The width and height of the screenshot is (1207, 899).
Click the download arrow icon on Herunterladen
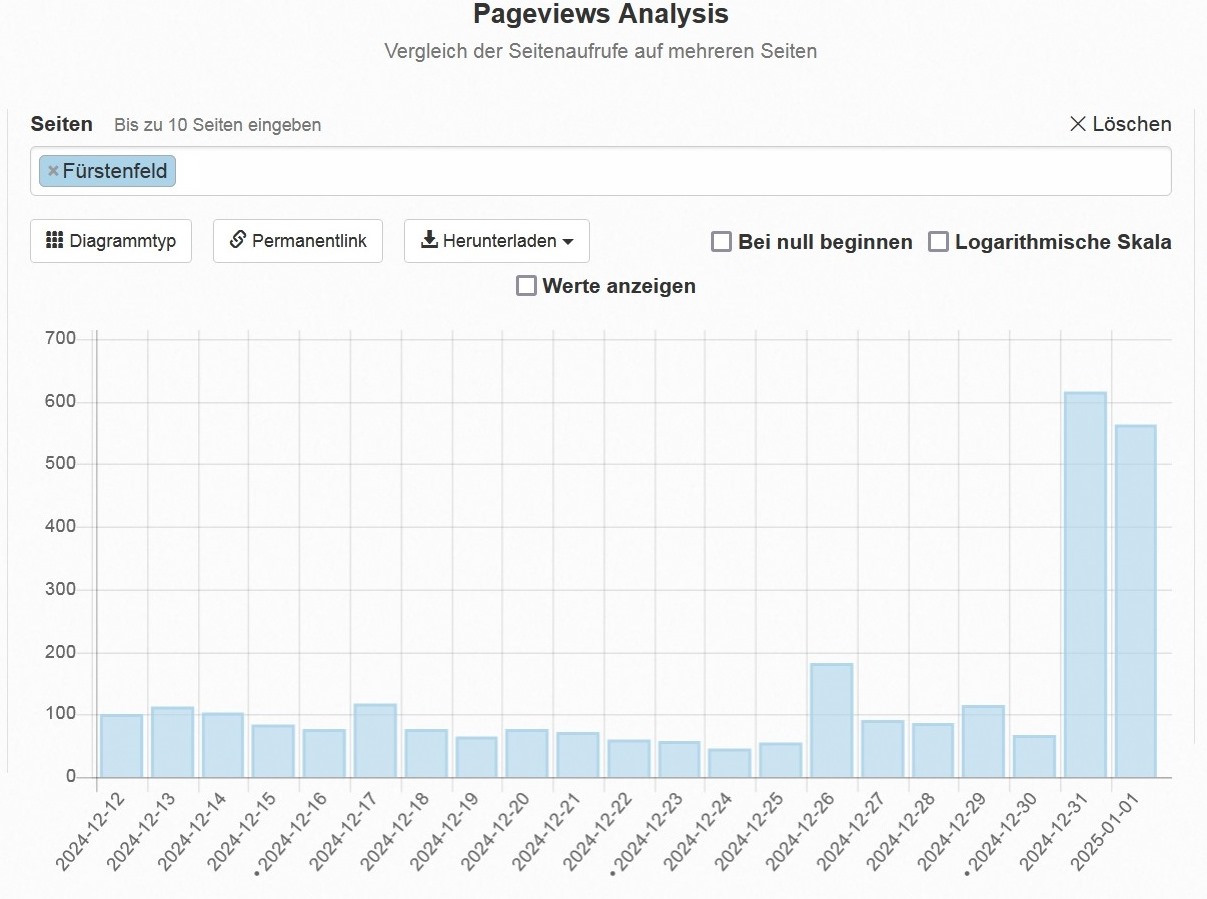(x=429, y=241)
